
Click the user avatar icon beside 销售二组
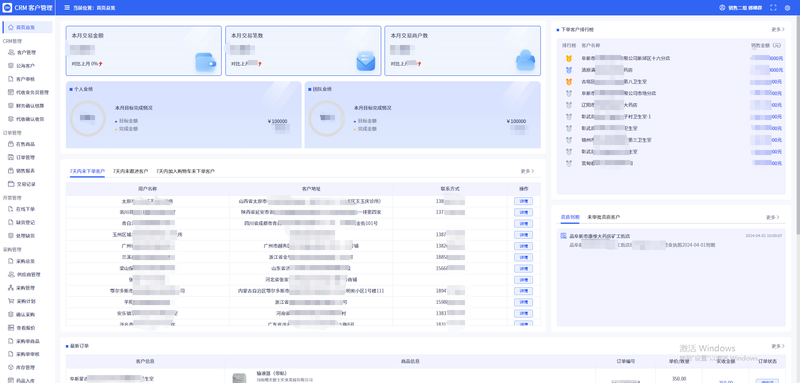click(x=722, y=8)
